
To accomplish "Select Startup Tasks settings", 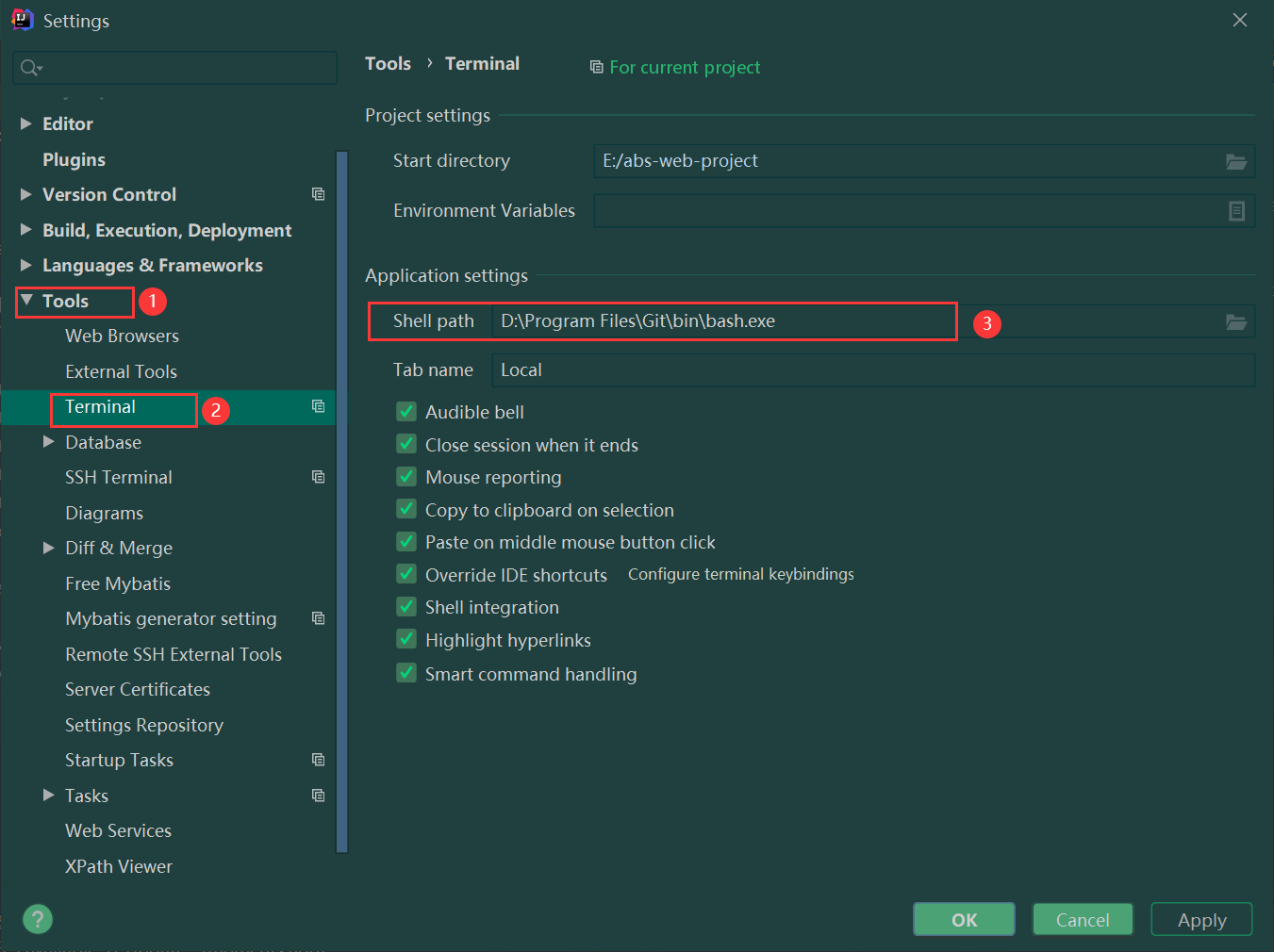I will coord(119,760).
